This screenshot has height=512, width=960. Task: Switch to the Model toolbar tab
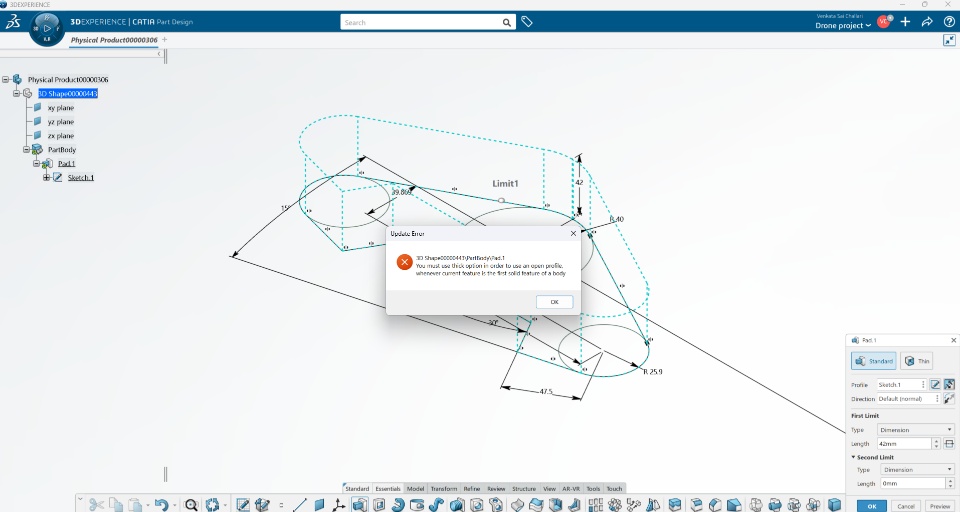pyautogui.click(x=415, y=489)
